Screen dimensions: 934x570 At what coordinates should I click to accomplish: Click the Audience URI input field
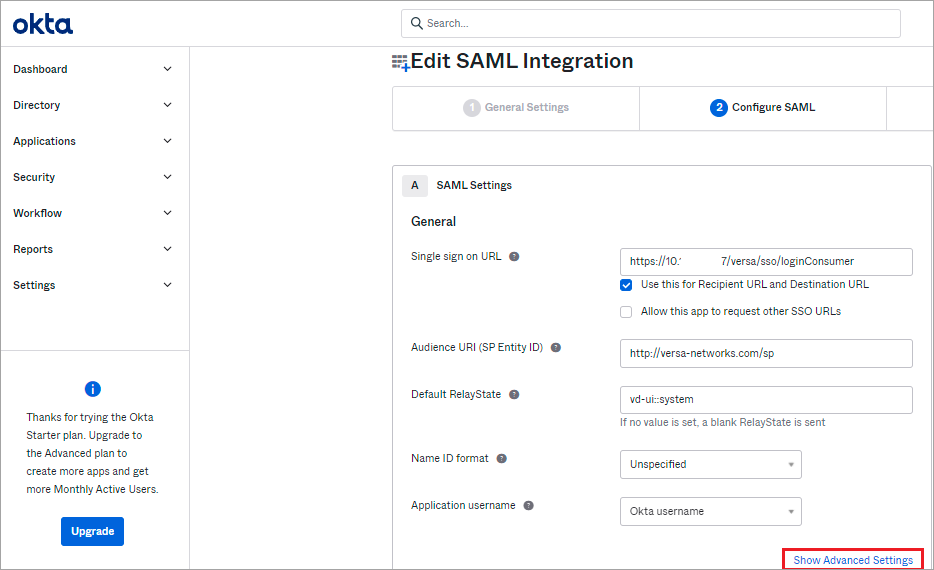point(766,354)
